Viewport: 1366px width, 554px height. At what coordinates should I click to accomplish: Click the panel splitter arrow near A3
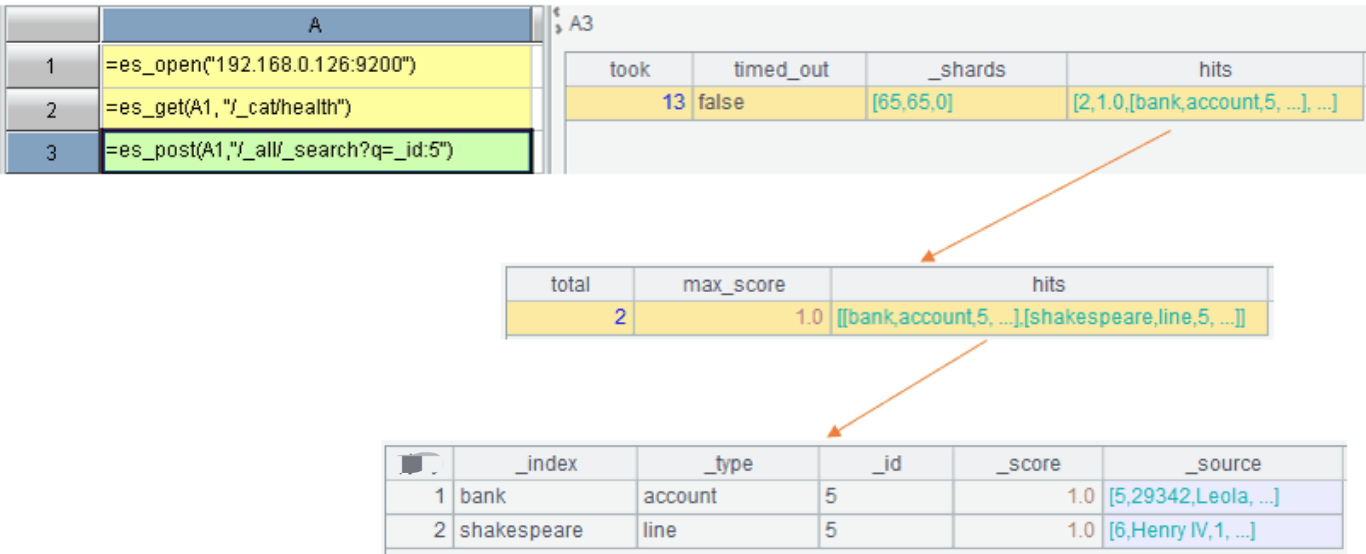pos(556,20)
